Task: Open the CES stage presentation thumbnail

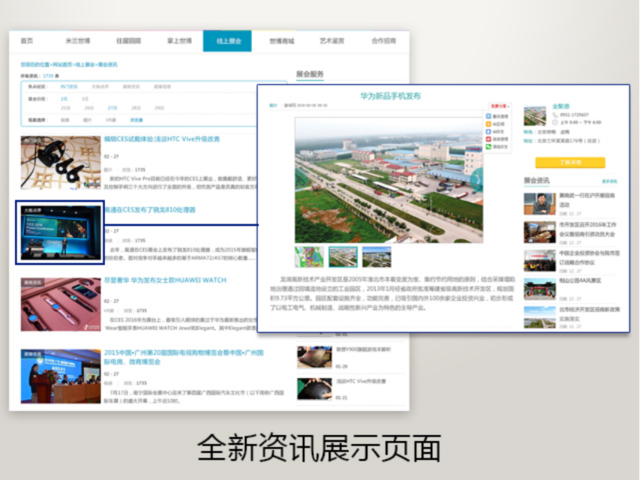Action: (x=60, y=233)
